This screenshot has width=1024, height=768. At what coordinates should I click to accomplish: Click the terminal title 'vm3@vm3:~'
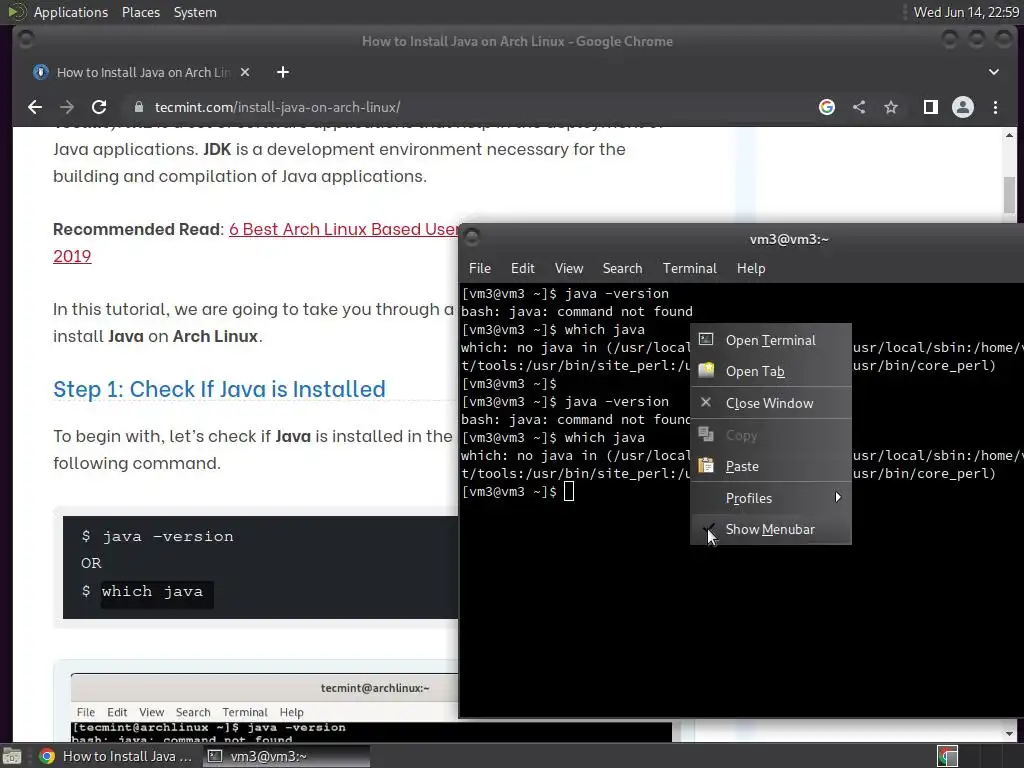tap(789, 239)
